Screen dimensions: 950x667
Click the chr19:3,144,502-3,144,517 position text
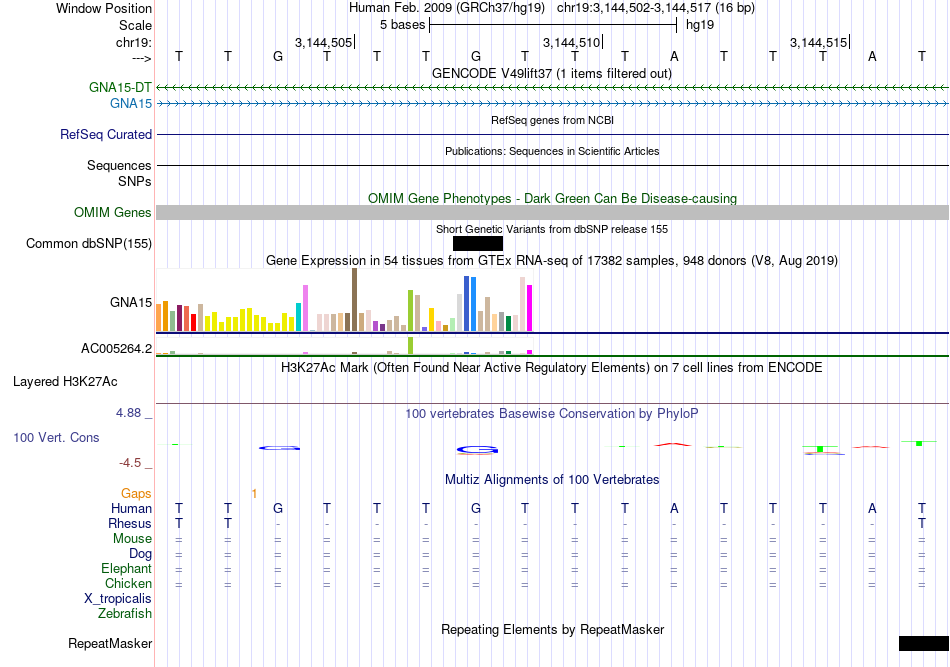click(x=656, y=8)
